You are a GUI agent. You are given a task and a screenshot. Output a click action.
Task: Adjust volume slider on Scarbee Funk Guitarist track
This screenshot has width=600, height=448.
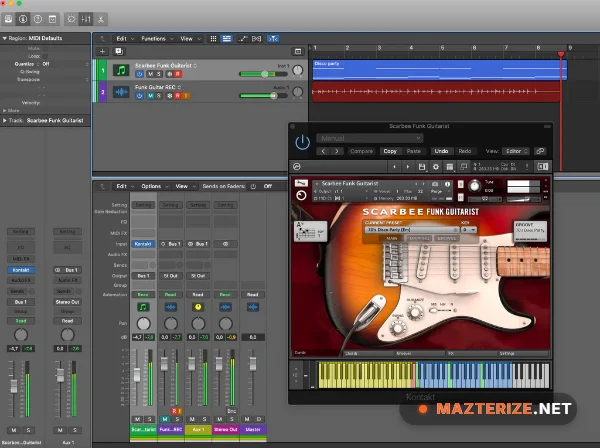263,74
